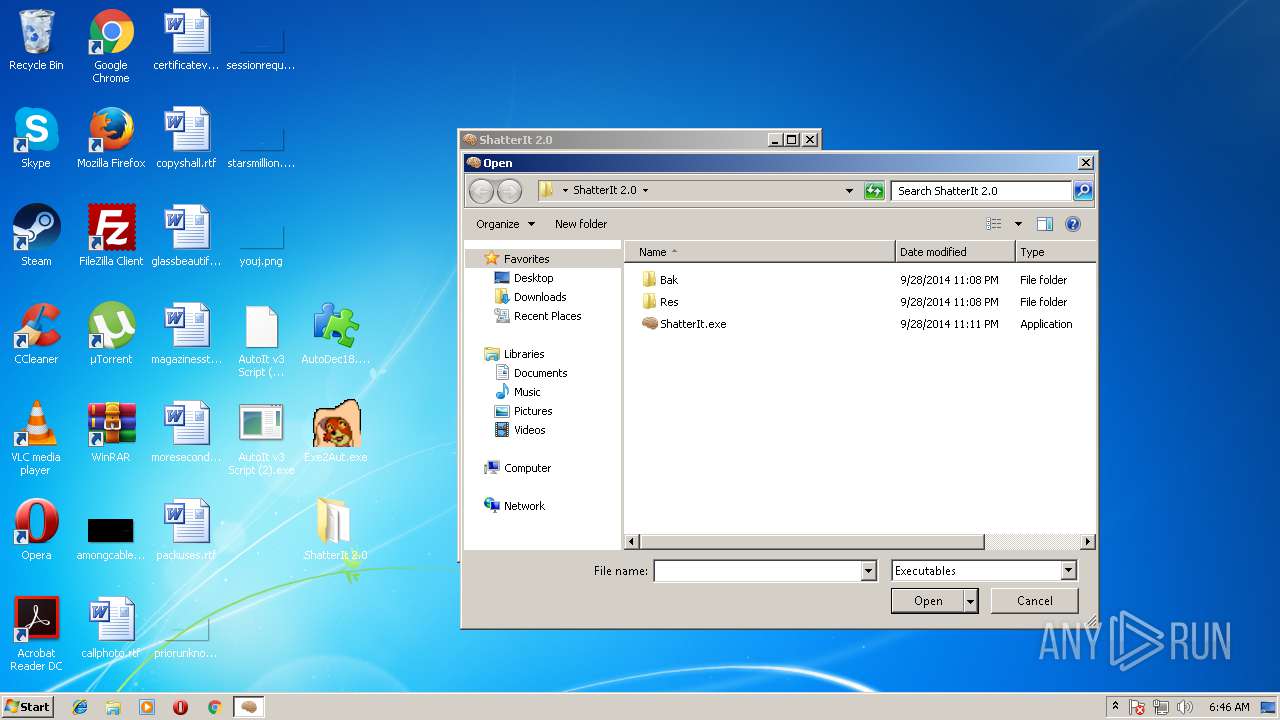Select the µTorrent desktop icon
This screenshot has height=720, width=1280.
[111, 334]
